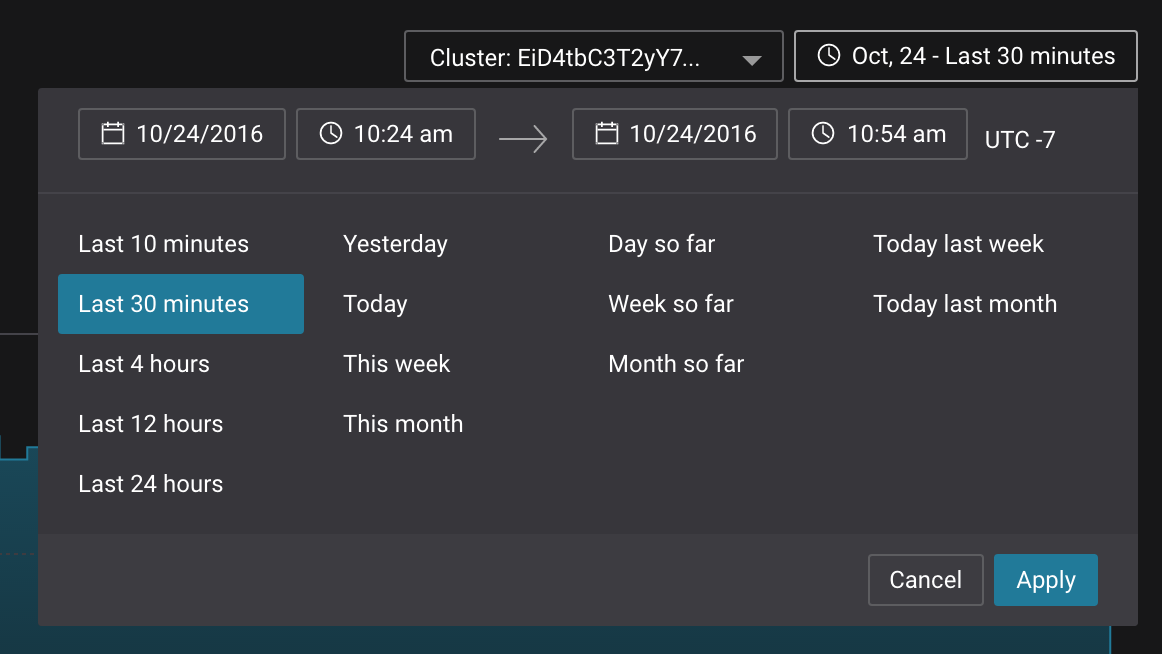Pick the Last 4 hours range
The height and width of the screenshot is (654, 1162).
click(144, 364)
